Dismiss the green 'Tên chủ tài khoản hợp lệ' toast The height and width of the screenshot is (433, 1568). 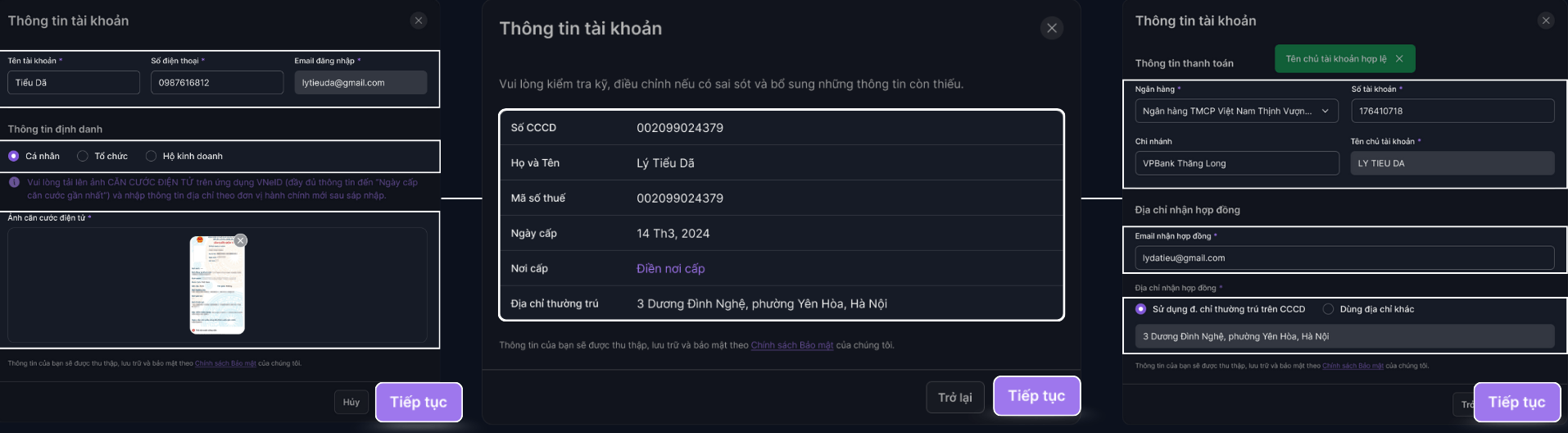point(1399,59)
